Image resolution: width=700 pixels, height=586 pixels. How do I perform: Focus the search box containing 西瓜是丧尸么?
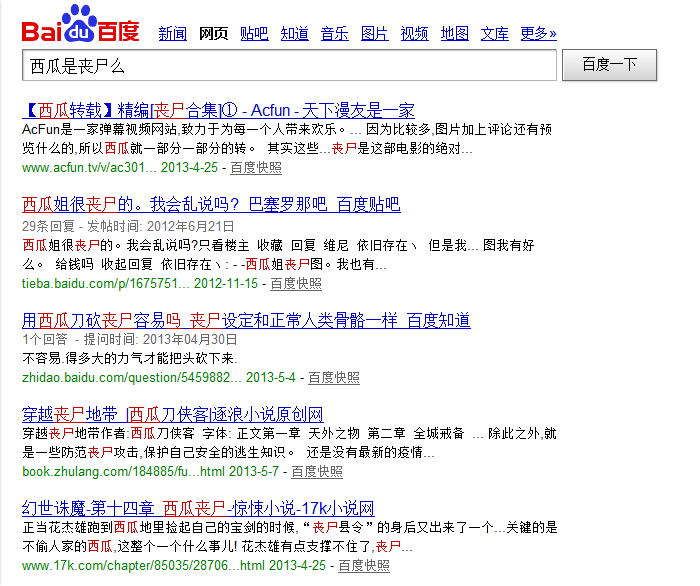[289, 65]
